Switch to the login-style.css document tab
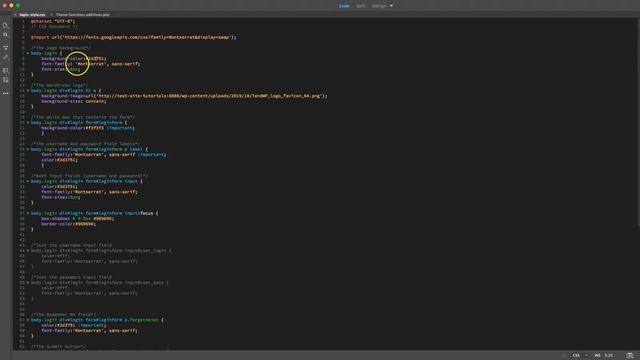The height and width of the screenshot is (360, 640). (x=32, y=15)
